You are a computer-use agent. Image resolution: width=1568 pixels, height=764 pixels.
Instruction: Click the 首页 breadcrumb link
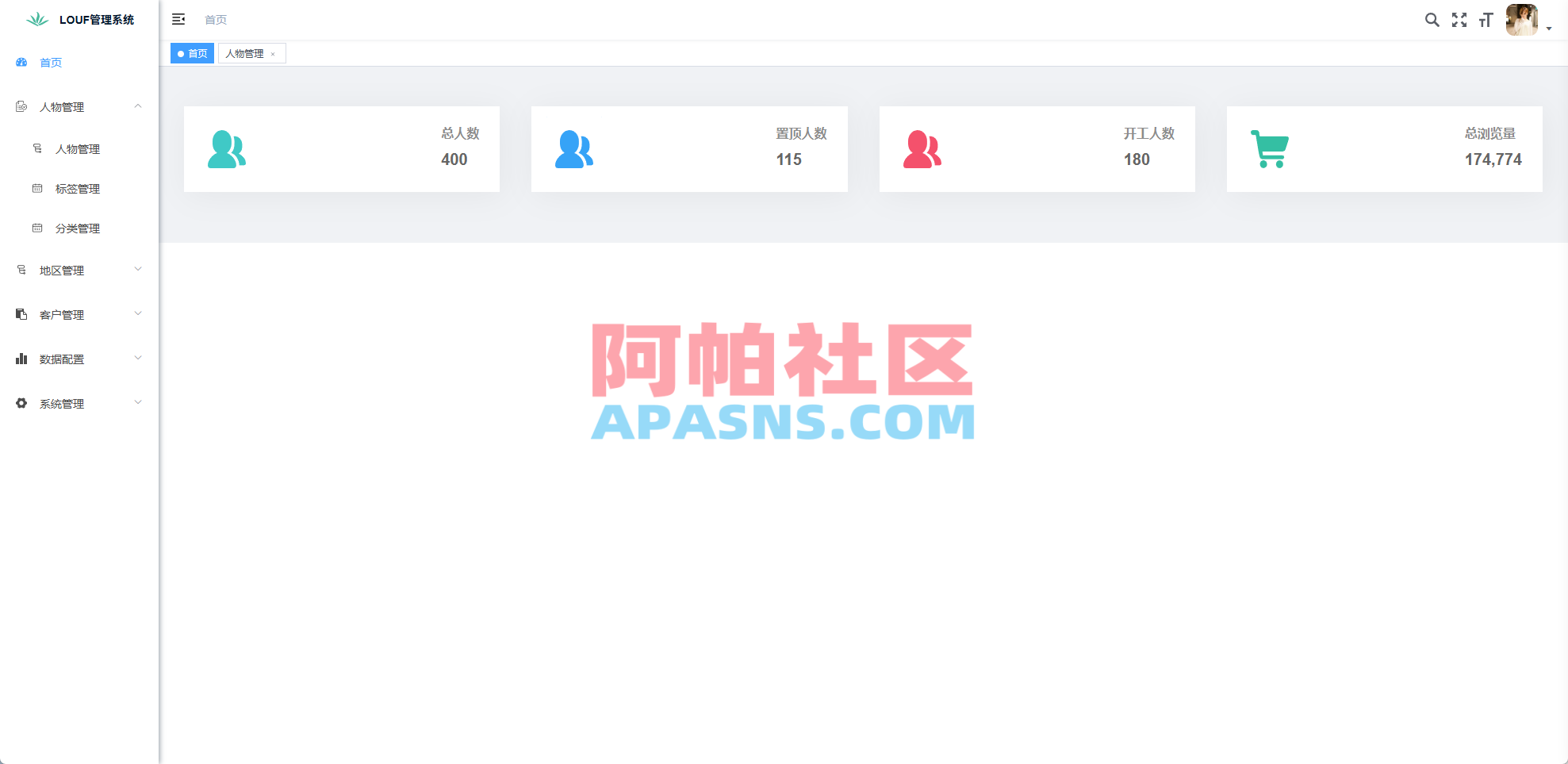coord(216,20)
